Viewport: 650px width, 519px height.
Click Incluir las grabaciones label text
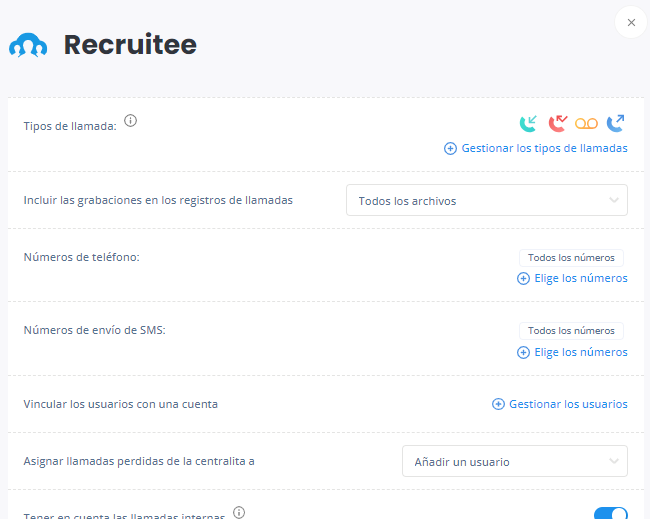click(158, 200)
